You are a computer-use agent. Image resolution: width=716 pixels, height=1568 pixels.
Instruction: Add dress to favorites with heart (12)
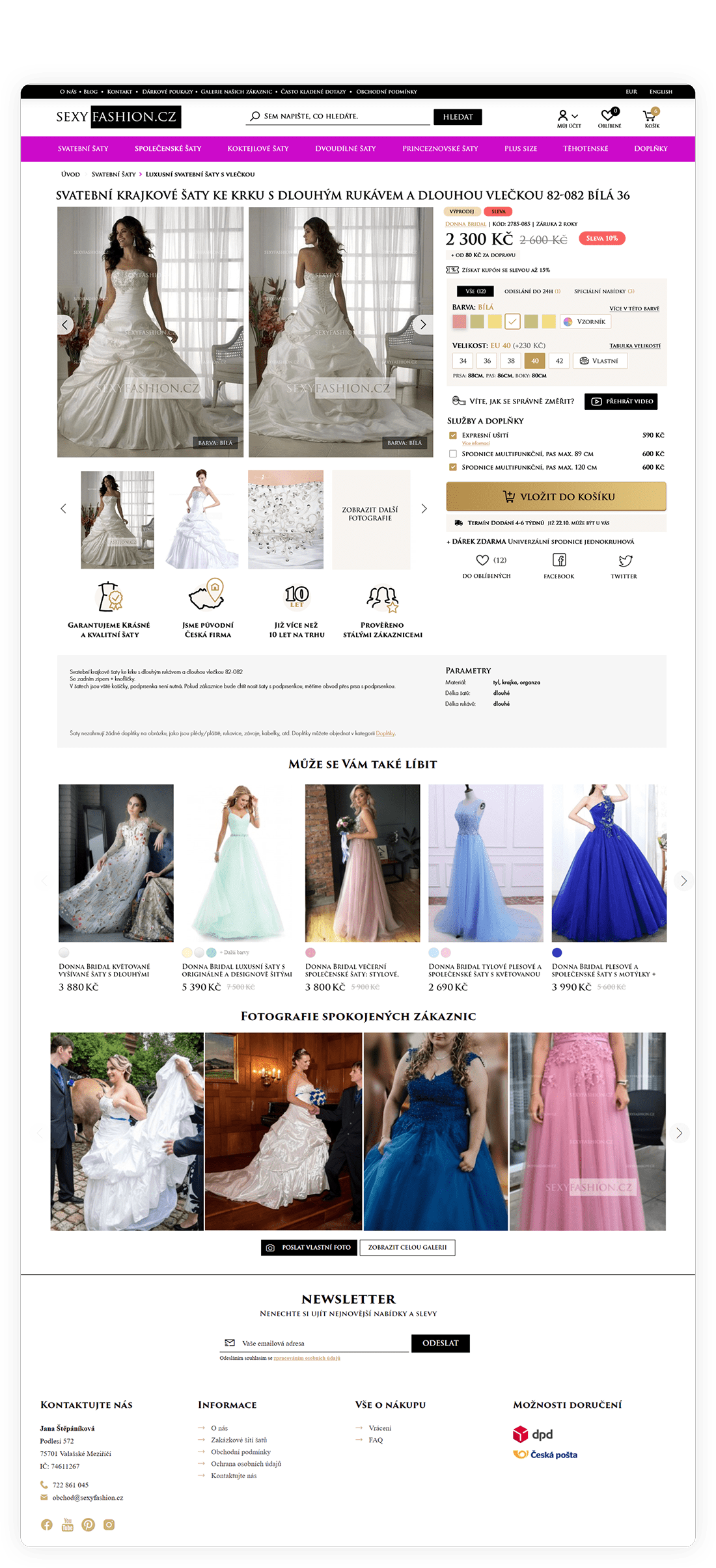point(483,560)
